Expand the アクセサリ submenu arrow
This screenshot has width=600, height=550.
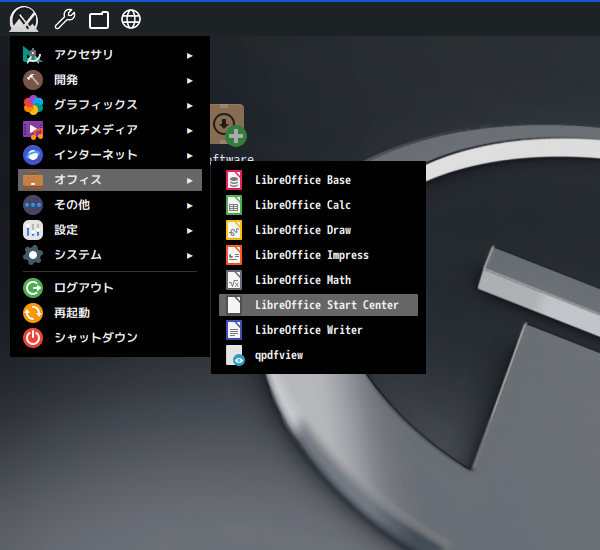(189, 55)
